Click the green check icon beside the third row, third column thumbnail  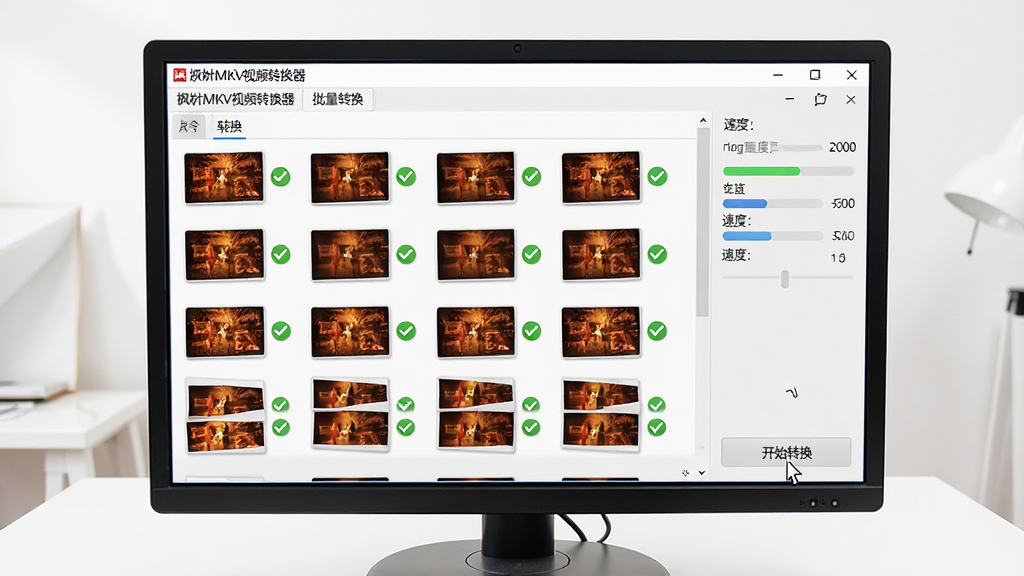point(532,331)
